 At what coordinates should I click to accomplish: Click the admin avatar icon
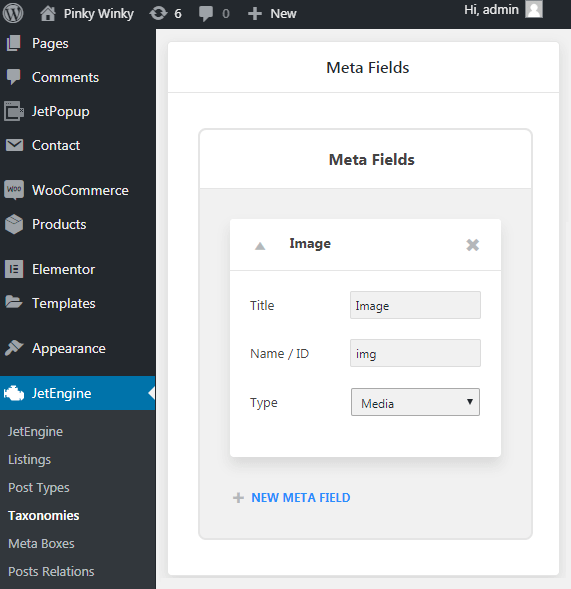(534, 9)
